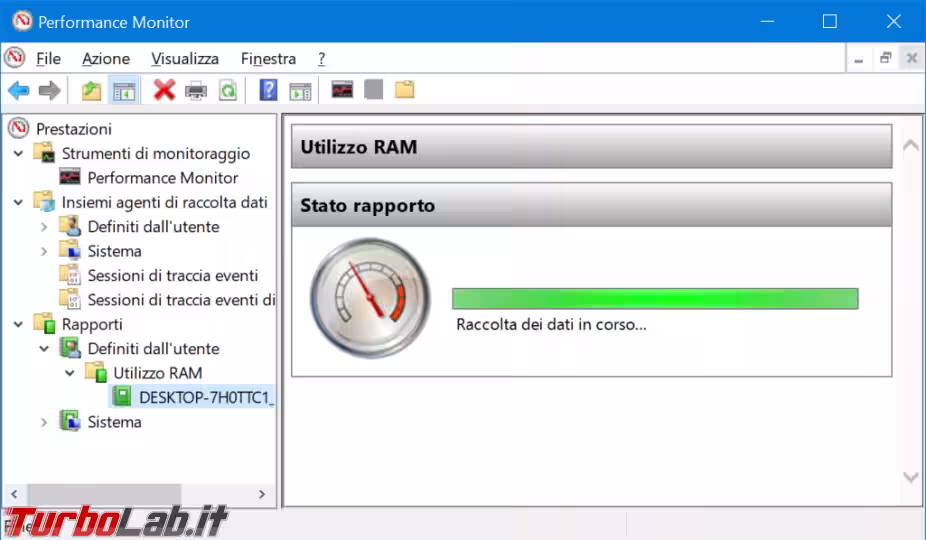Click the application icon in the menu bar
The image size is (926, 540).
(15, 58)
